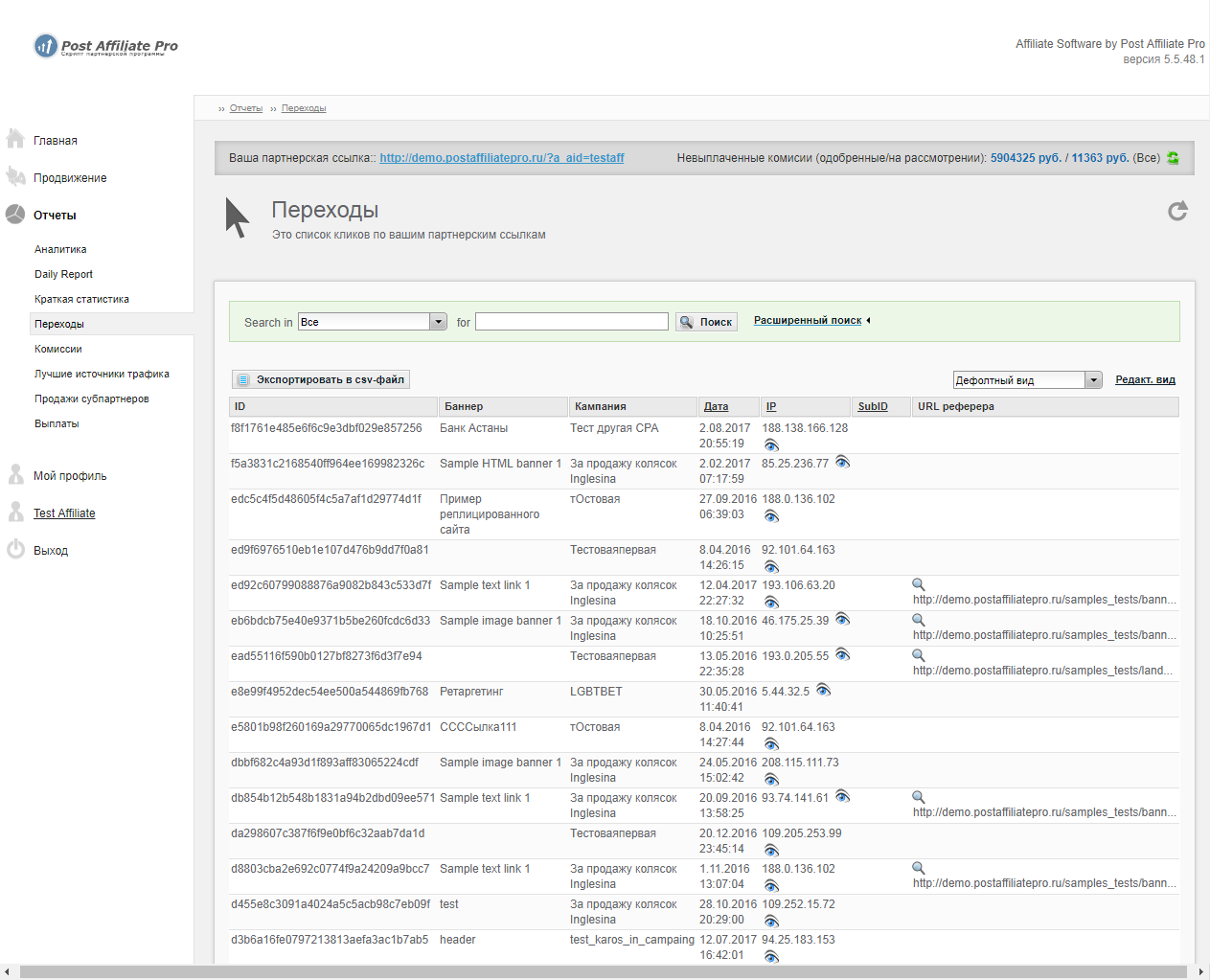Open Комиссии in the reports submenu
This screenshot has width=1210, height=980.
coord(58,349)
